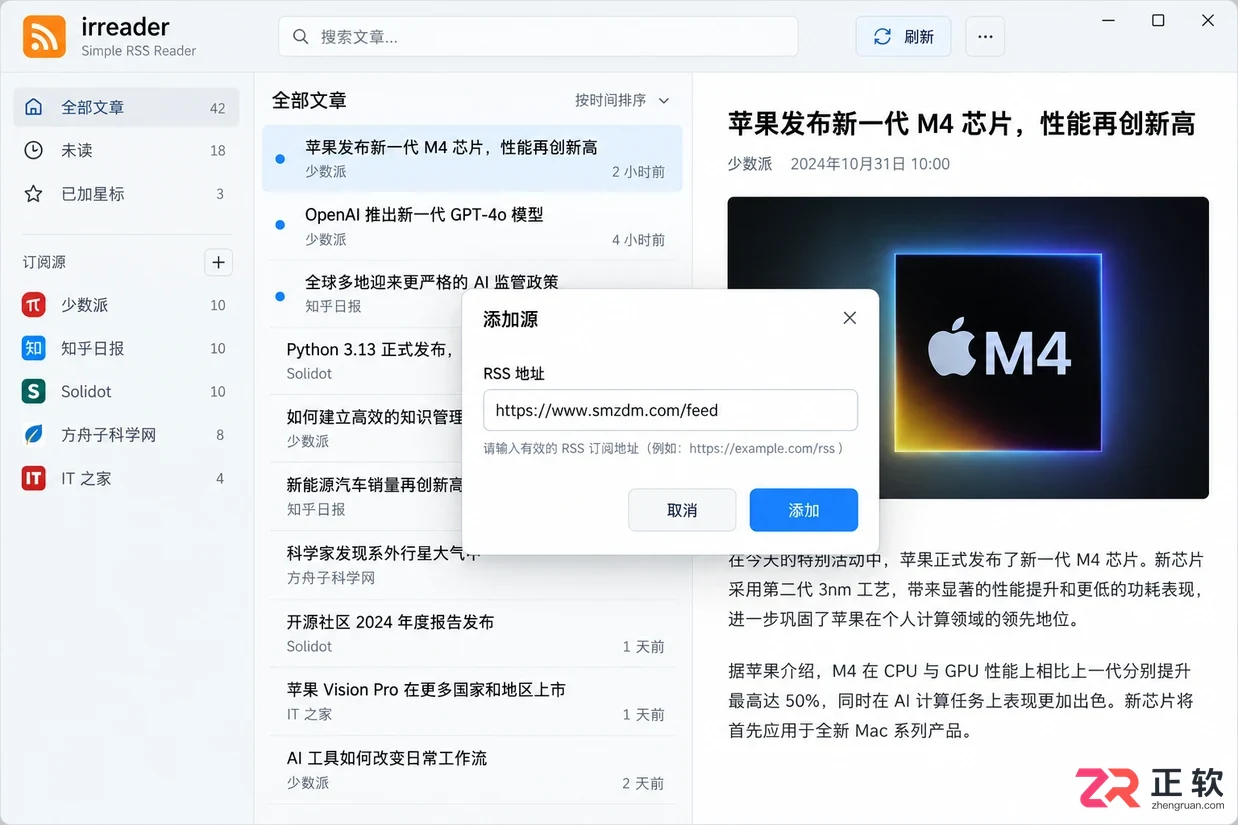Open the three-dots more options menu

[x=985, y=37]
